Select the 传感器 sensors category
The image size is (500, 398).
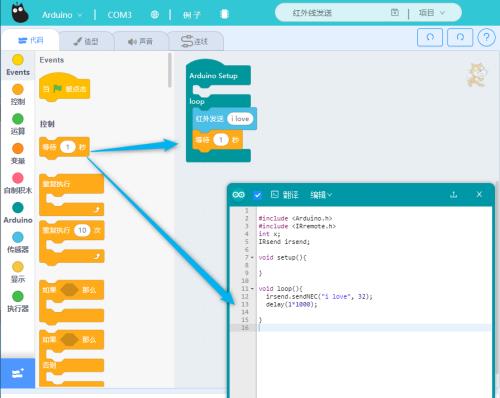[x=18, y=243]
